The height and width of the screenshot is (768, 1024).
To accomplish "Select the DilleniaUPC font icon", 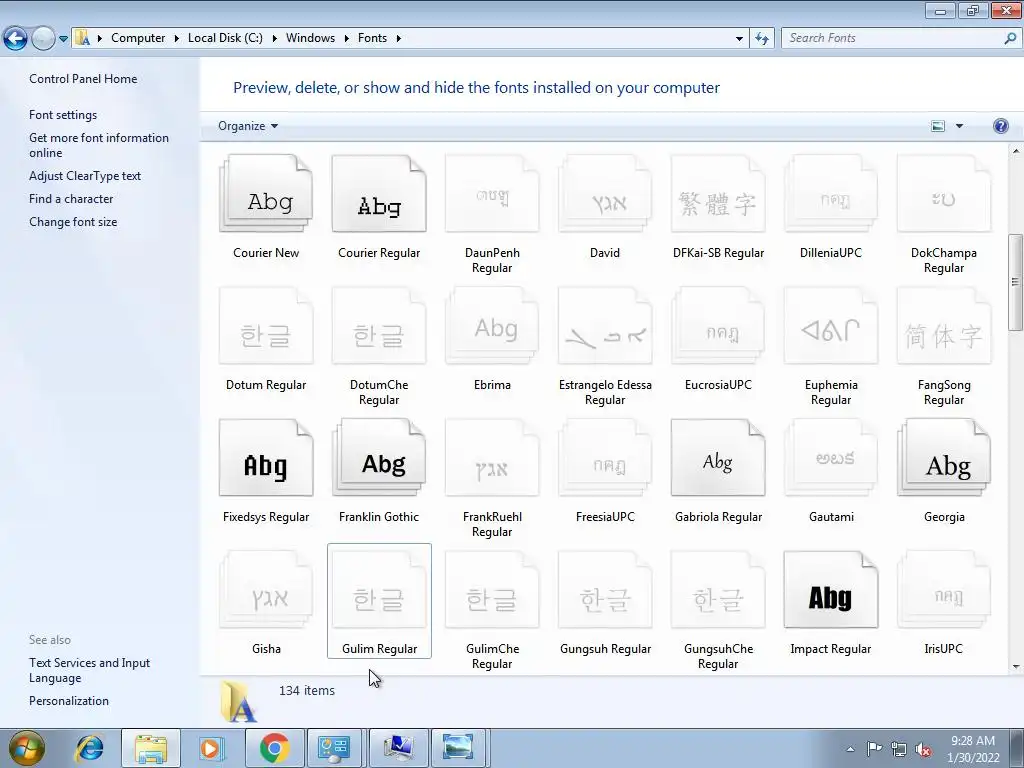I will [831, 194].
